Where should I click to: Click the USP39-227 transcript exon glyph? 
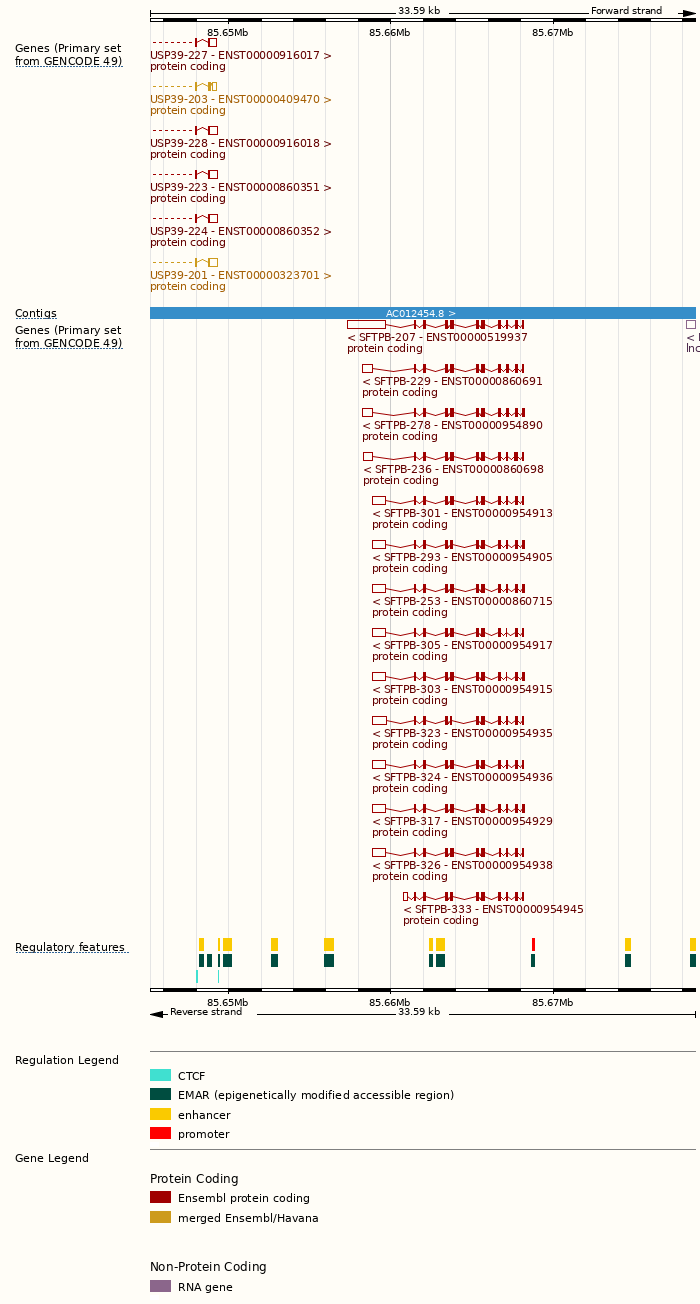click(212, 43)
